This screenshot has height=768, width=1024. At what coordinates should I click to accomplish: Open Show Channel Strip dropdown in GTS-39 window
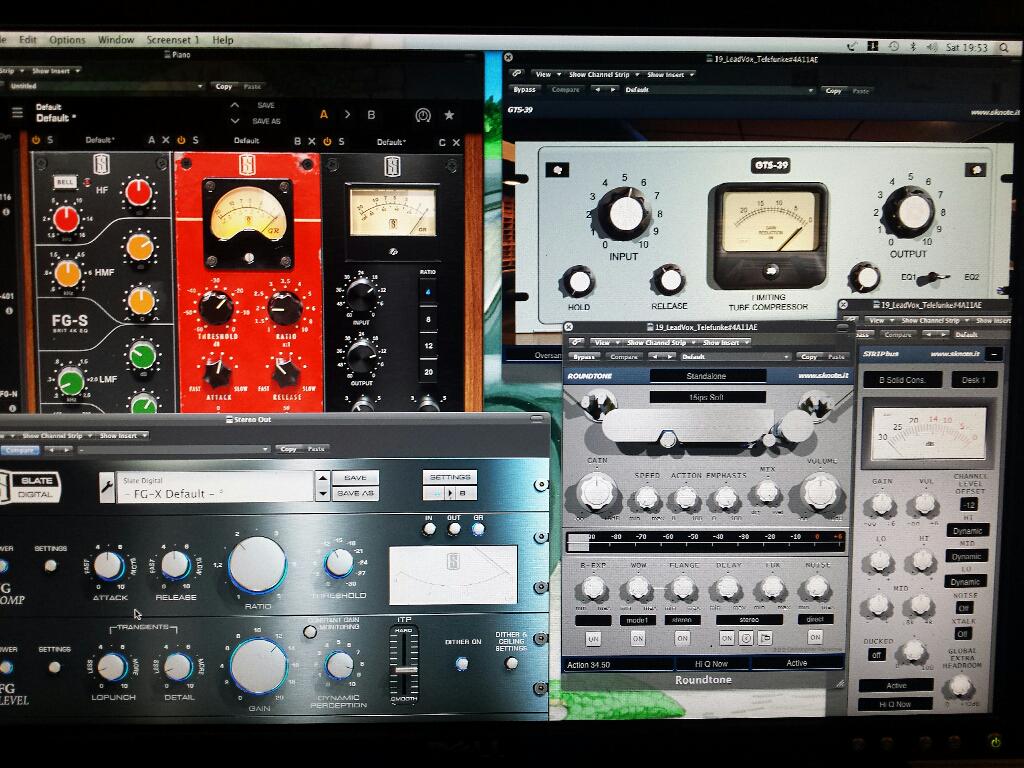coord(603,74)
